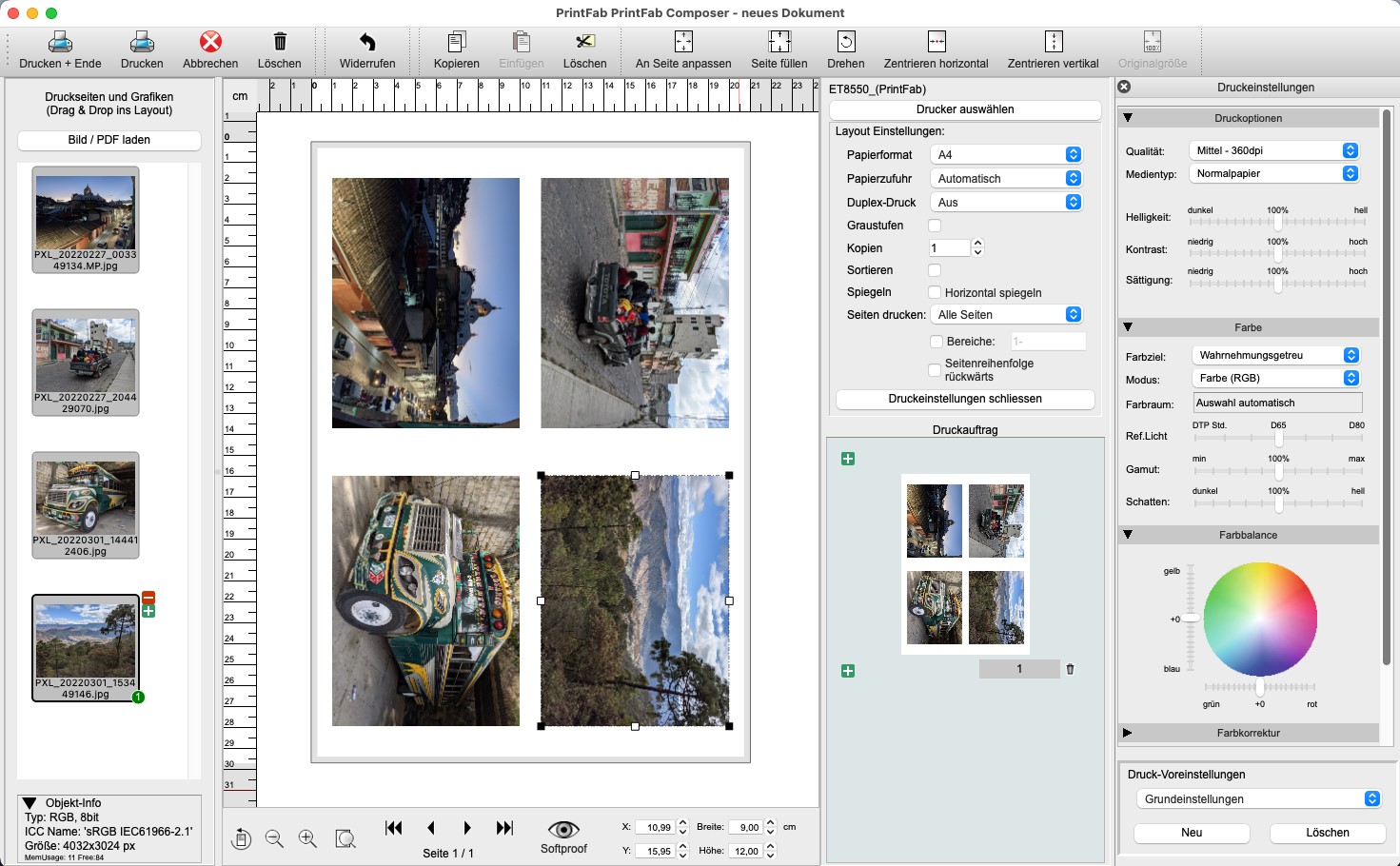This screenshot has height=866, width=1400.
Task: Click the zoom-in magnifier below the layout
Action: point(306,838)
